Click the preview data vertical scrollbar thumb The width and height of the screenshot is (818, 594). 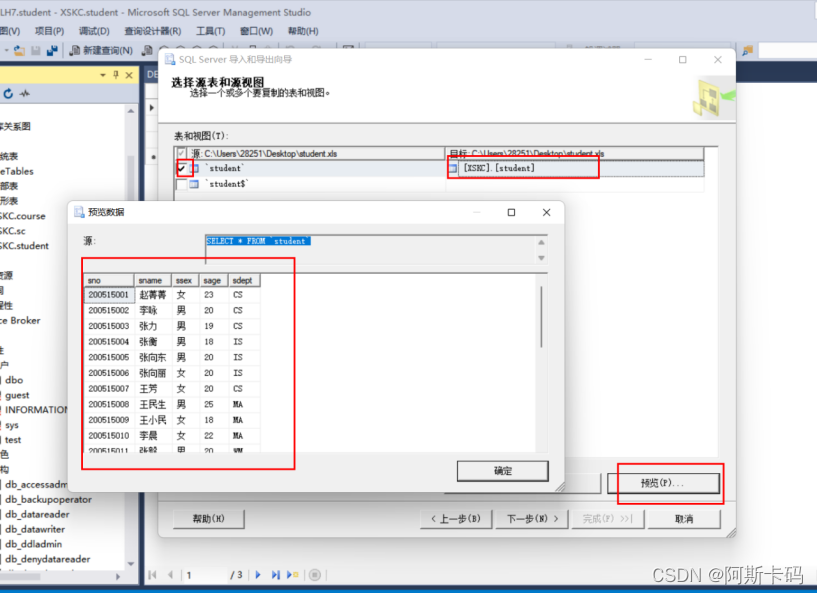(542, 317)
